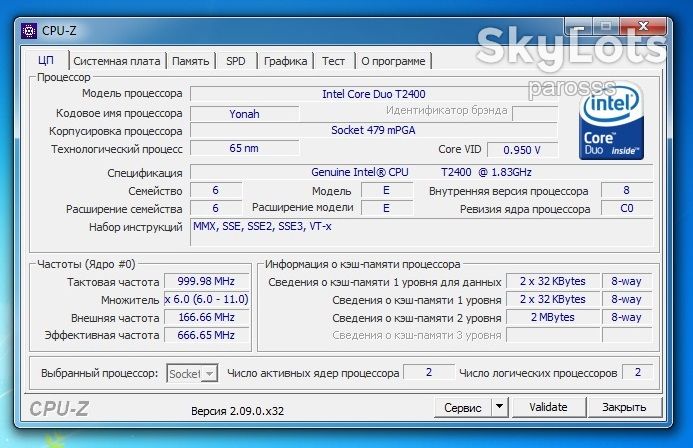Viewport: 693px width, 448px height.
Task: Click the active cores count 2 field
Action: 429,372
